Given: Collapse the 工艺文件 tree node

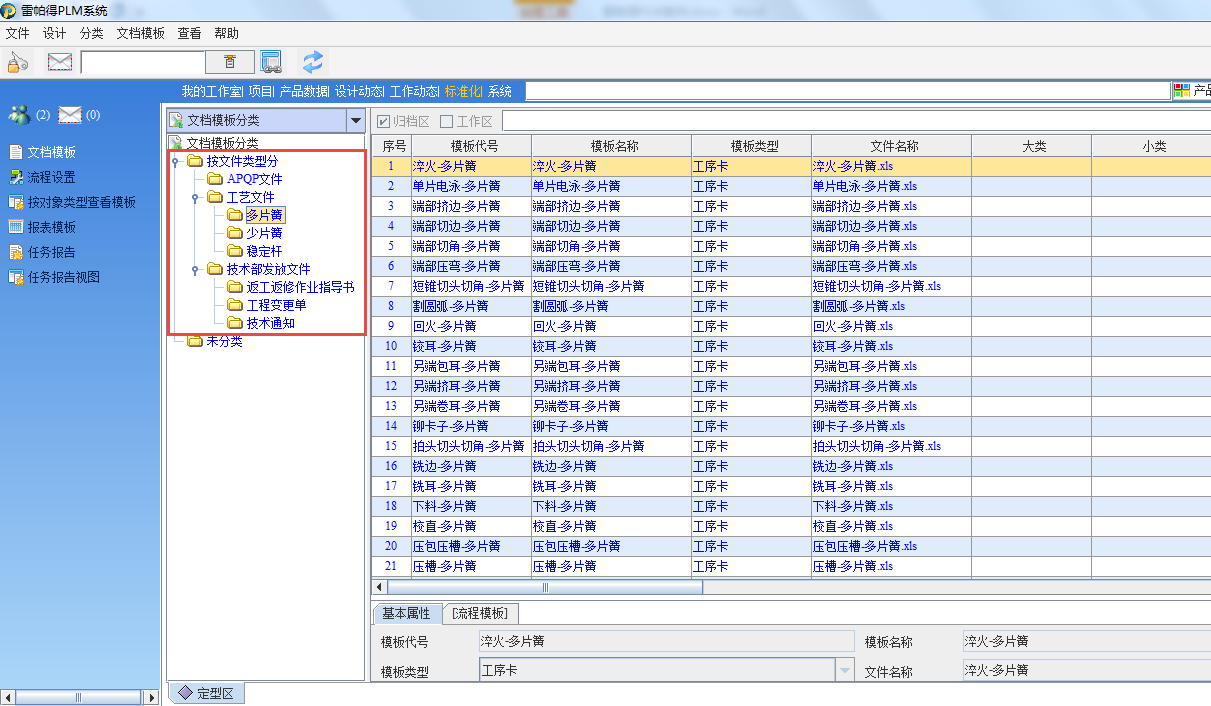Looking at the screenshot, I should [196, 198].
